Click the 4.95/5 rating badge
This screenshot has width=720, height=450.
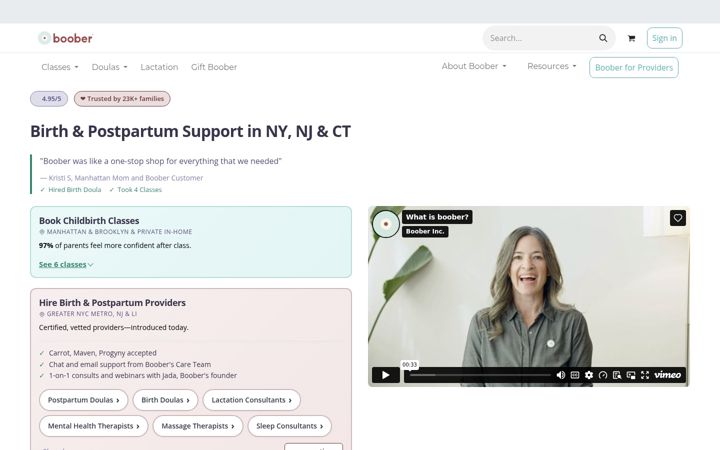(x=49, y=99)
